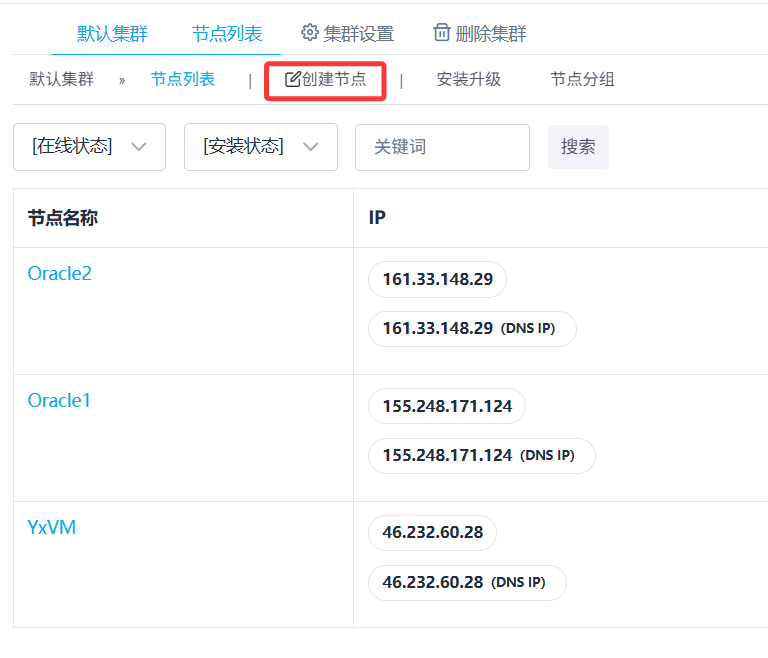Click the trash icon for delete cluster
768x658 pixels.
(442, 33)
